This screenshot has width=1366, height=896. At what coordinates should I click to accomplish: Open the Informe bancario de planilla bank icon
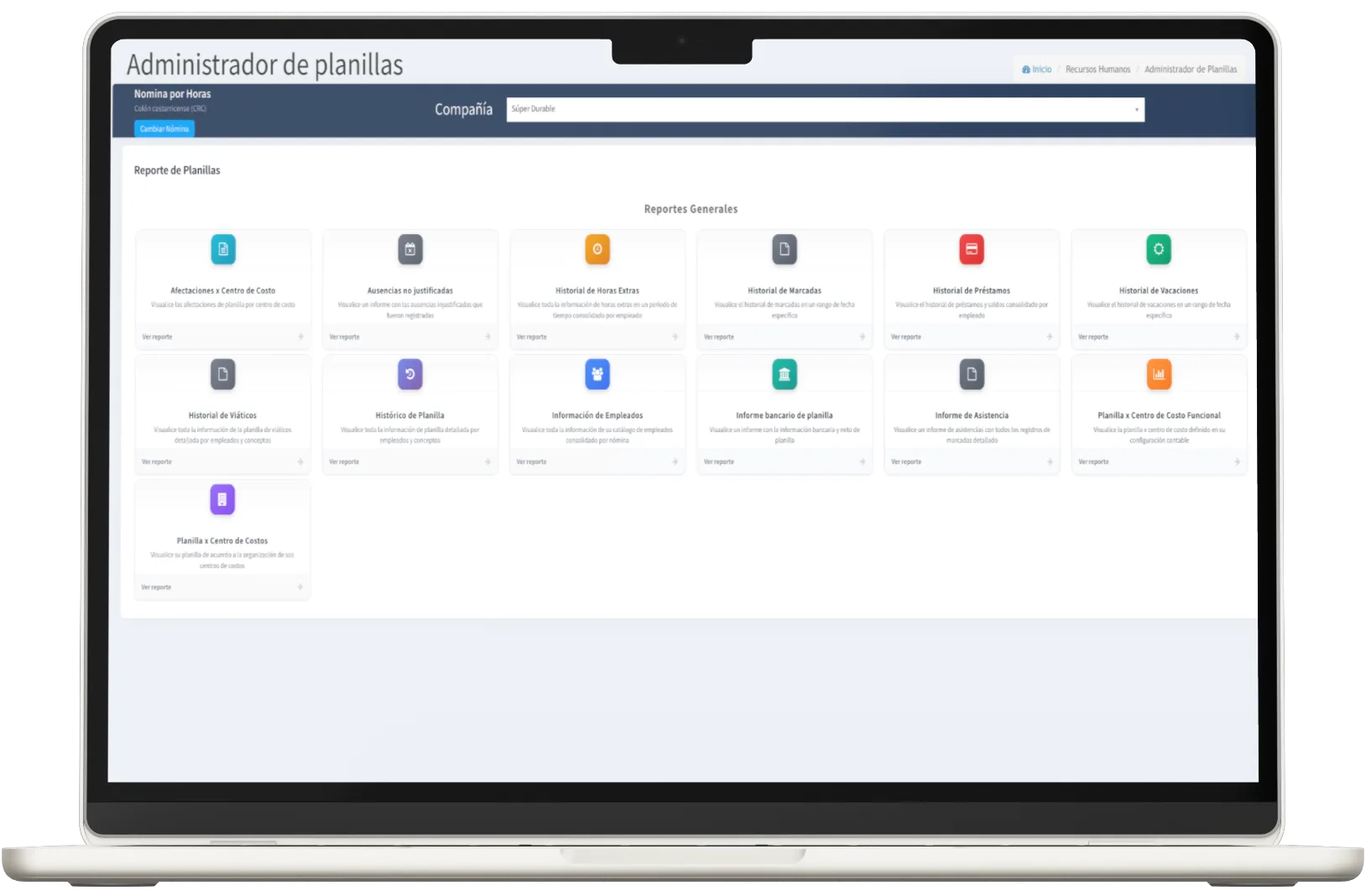pyautogui.click(x=785, y=374)
